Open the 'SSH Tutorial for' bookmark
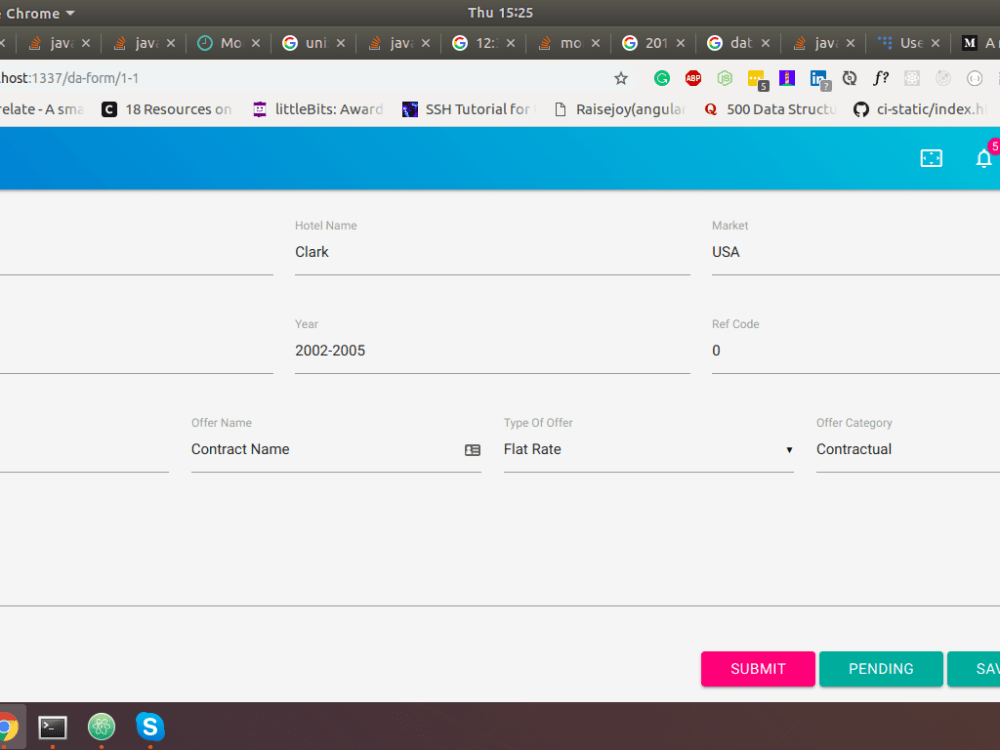1000x750 pixels. pyautogui.click(x=468, y=110)
